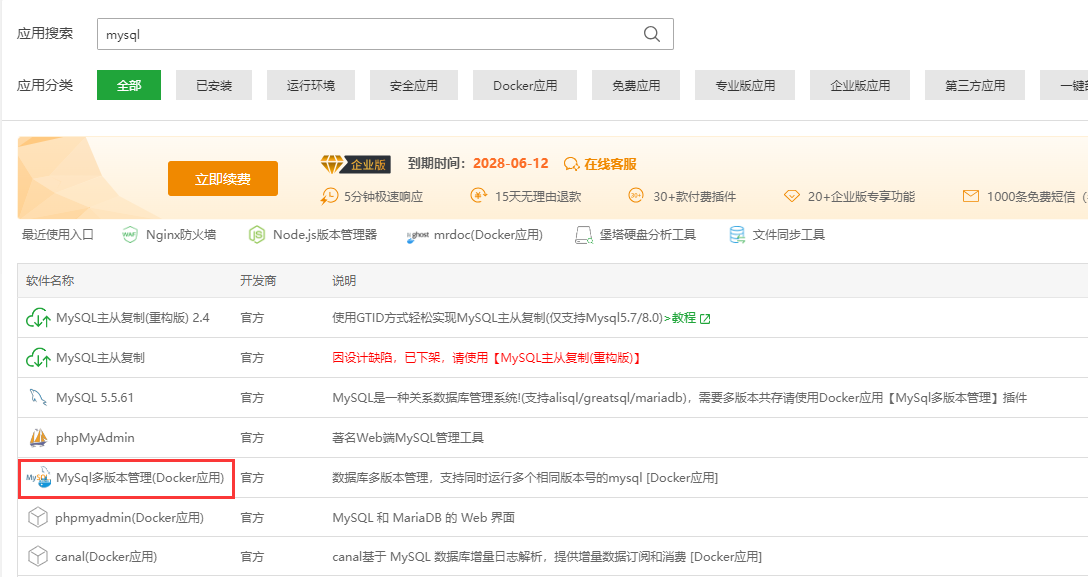Image resolution: width=1088 pixels, height=577 pixels.
Task: Open mrdoc(Docker应用) recent shortcut
Action: pyautogui.click(x=488, y=234)
